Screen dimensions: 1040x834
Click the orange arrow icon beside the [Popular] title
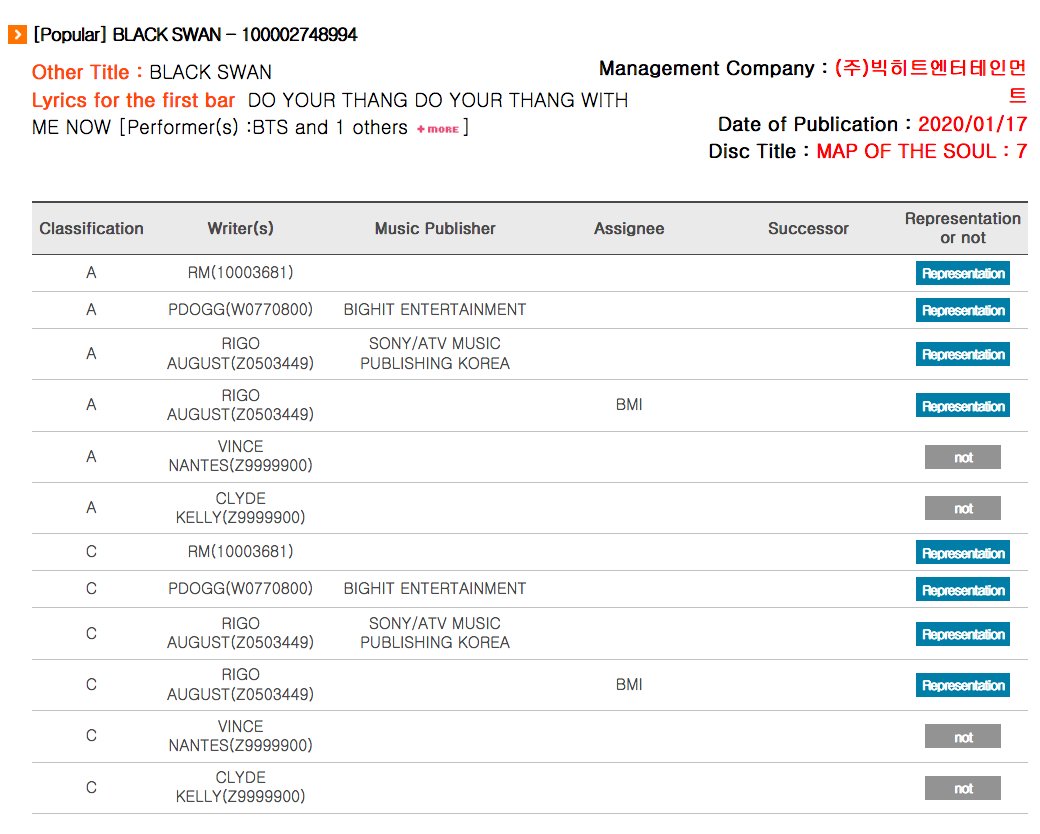[x=17, y=35]
